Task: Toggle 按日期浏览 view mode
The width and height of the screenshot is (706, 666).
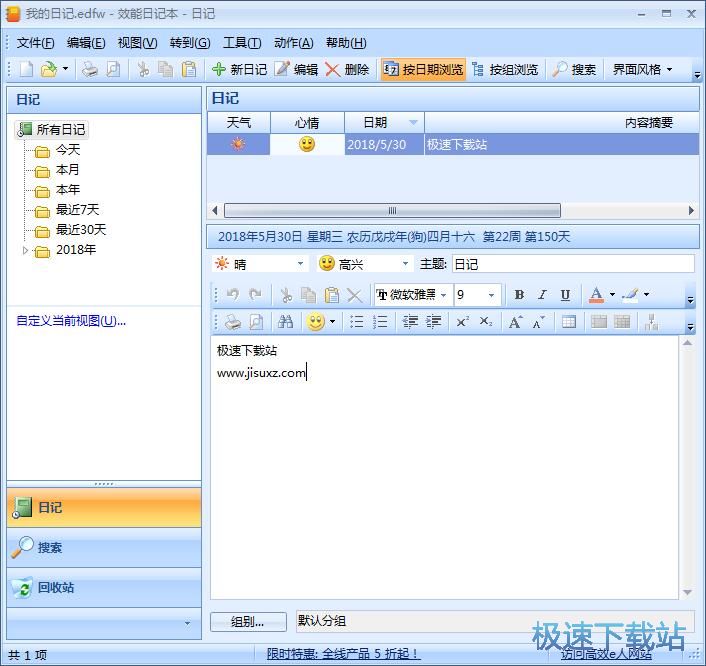Action: point(423,69)
